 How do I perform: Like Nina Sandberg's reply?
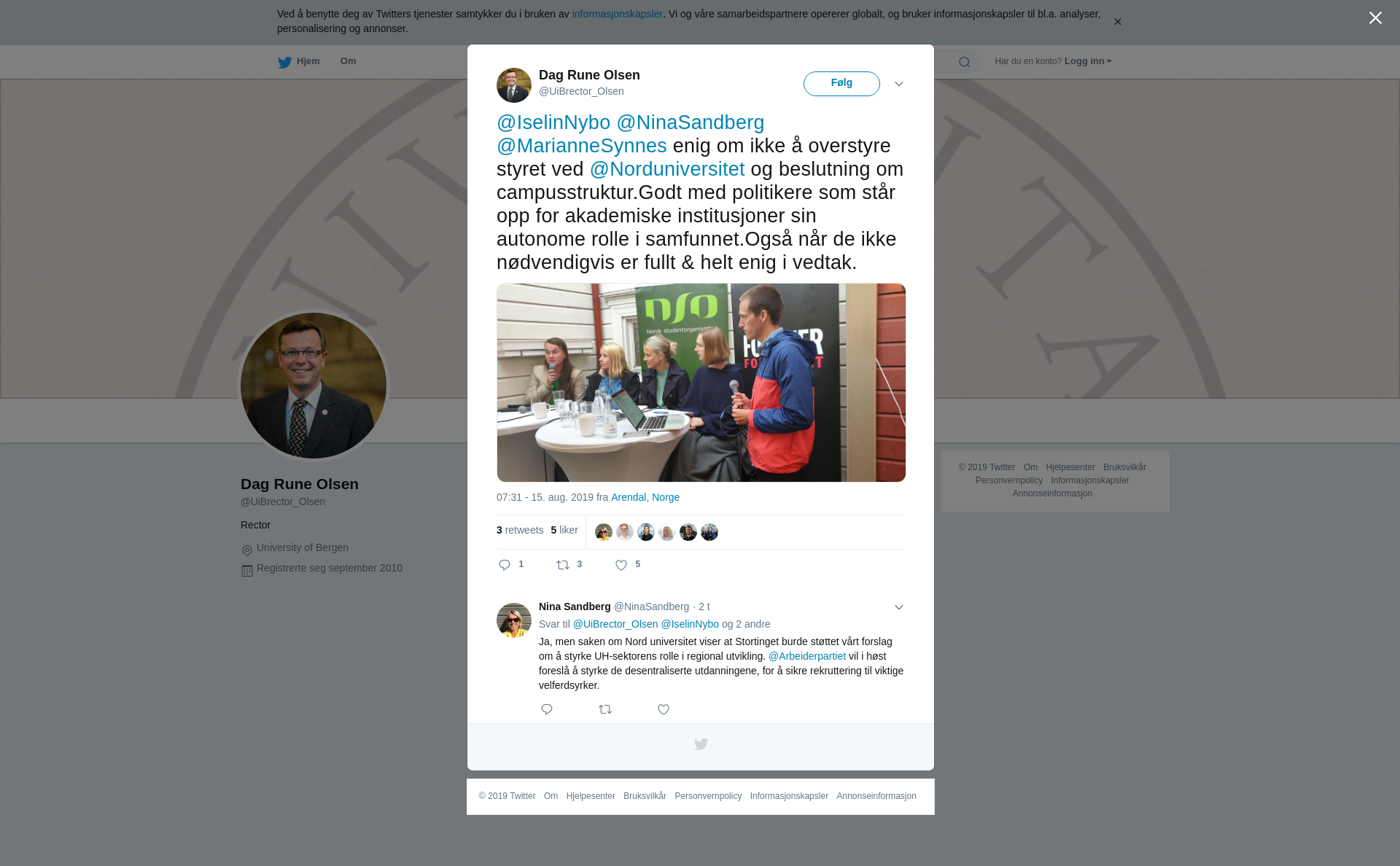click(x=664, y=709)
